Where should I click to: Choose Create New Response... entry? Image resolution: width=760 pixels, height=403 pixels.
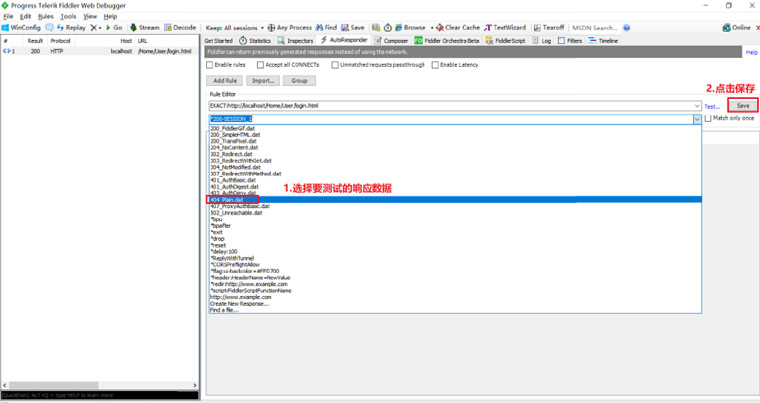(x=455, y=304)
